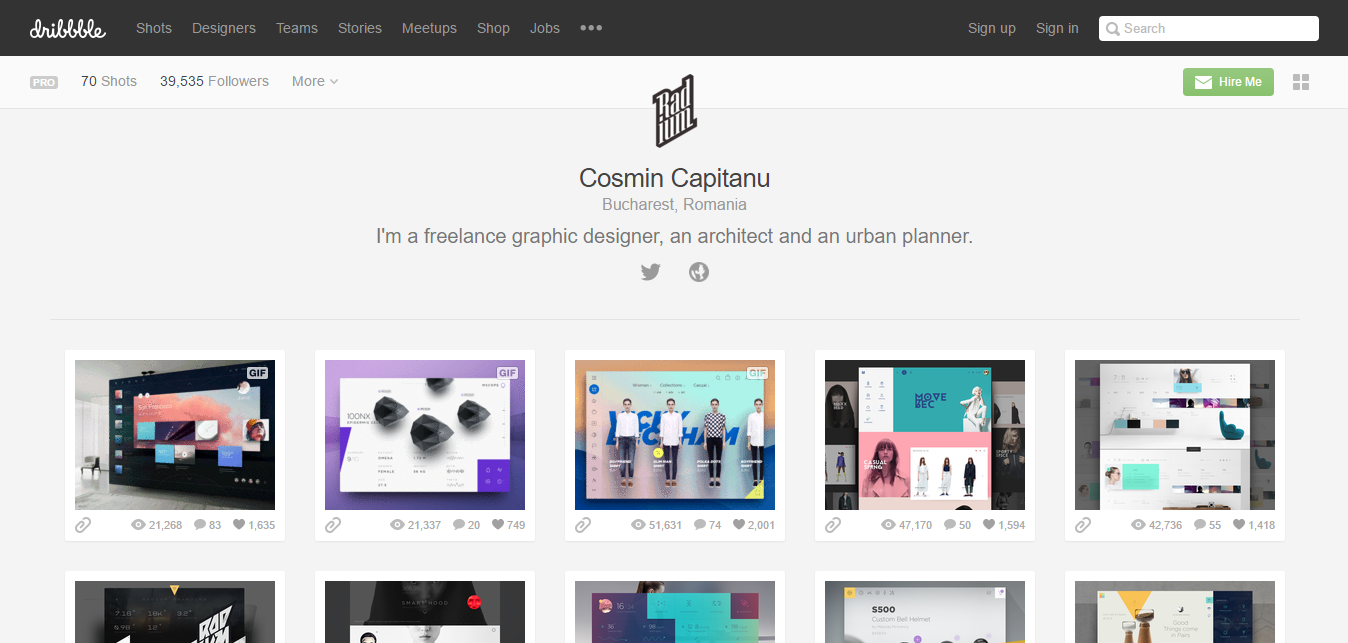Click the heart icon with 2,001 likes
The image size is (1348, 643).
pyautogui.click(x=738, y=525)
